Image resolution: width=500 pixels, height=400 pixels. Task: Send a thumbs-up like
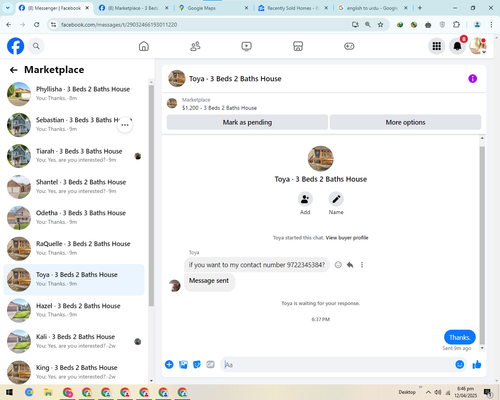[477, 364]
